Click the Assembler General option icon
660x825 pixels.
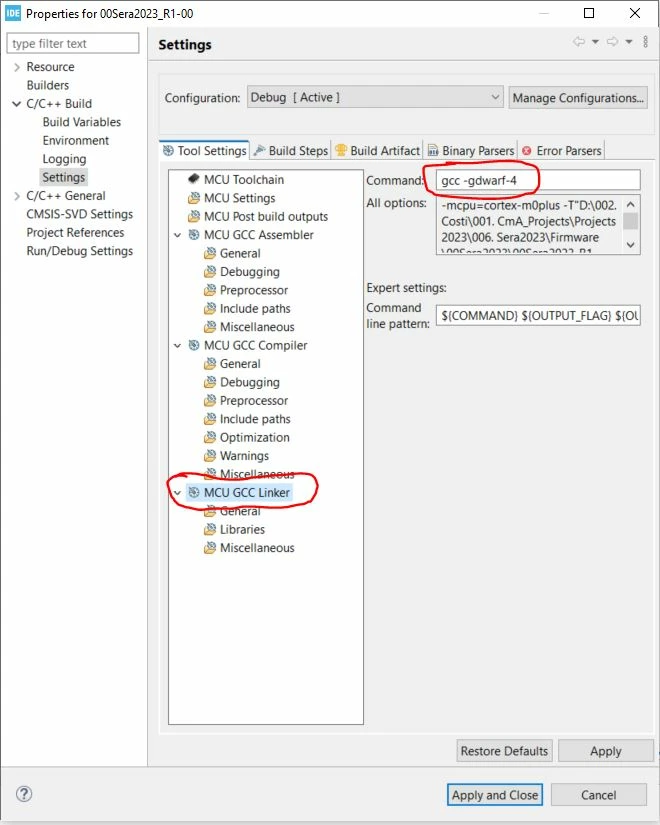coord(209,253)
